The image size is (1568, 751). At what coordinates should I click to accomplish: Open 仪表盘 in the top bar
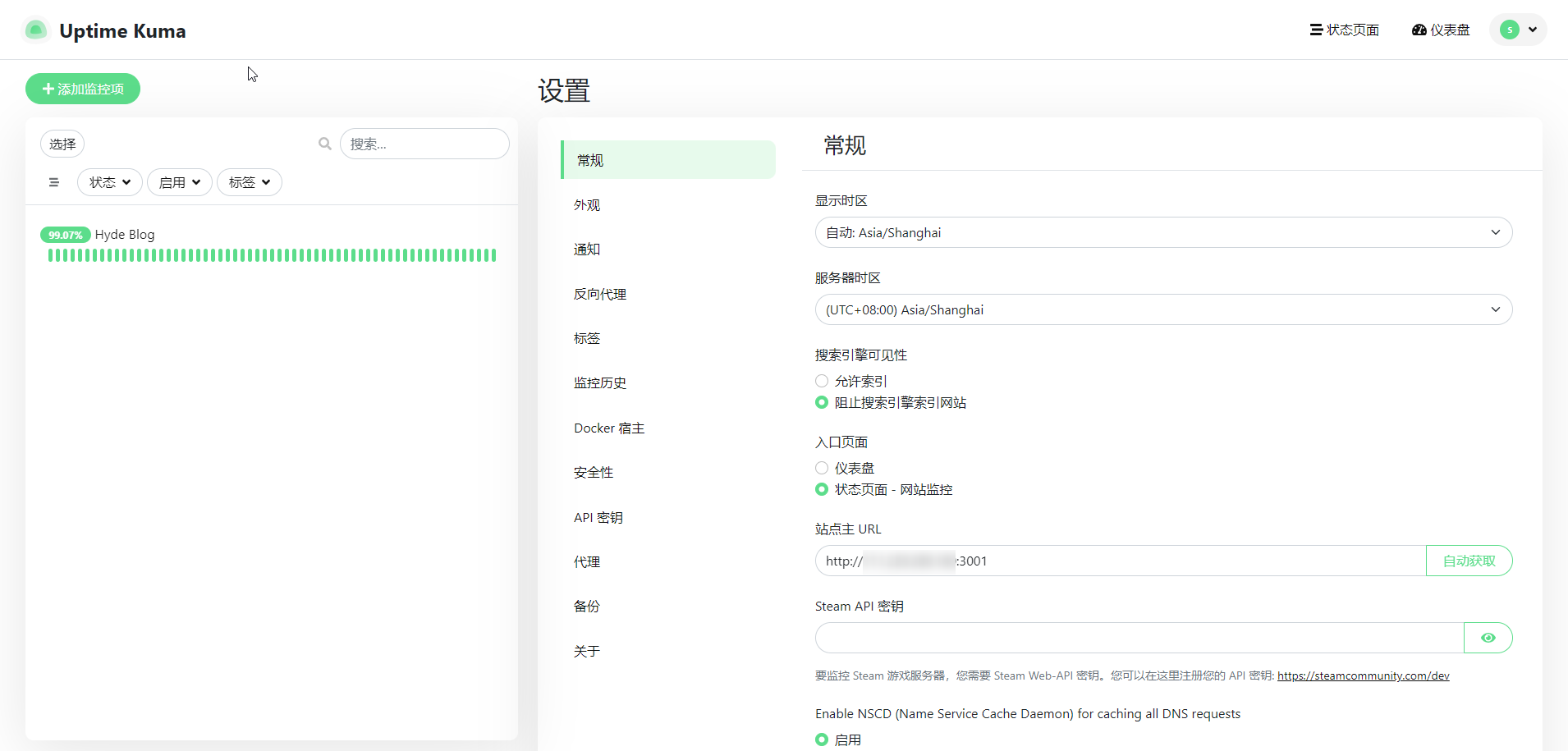point(1441,30)
